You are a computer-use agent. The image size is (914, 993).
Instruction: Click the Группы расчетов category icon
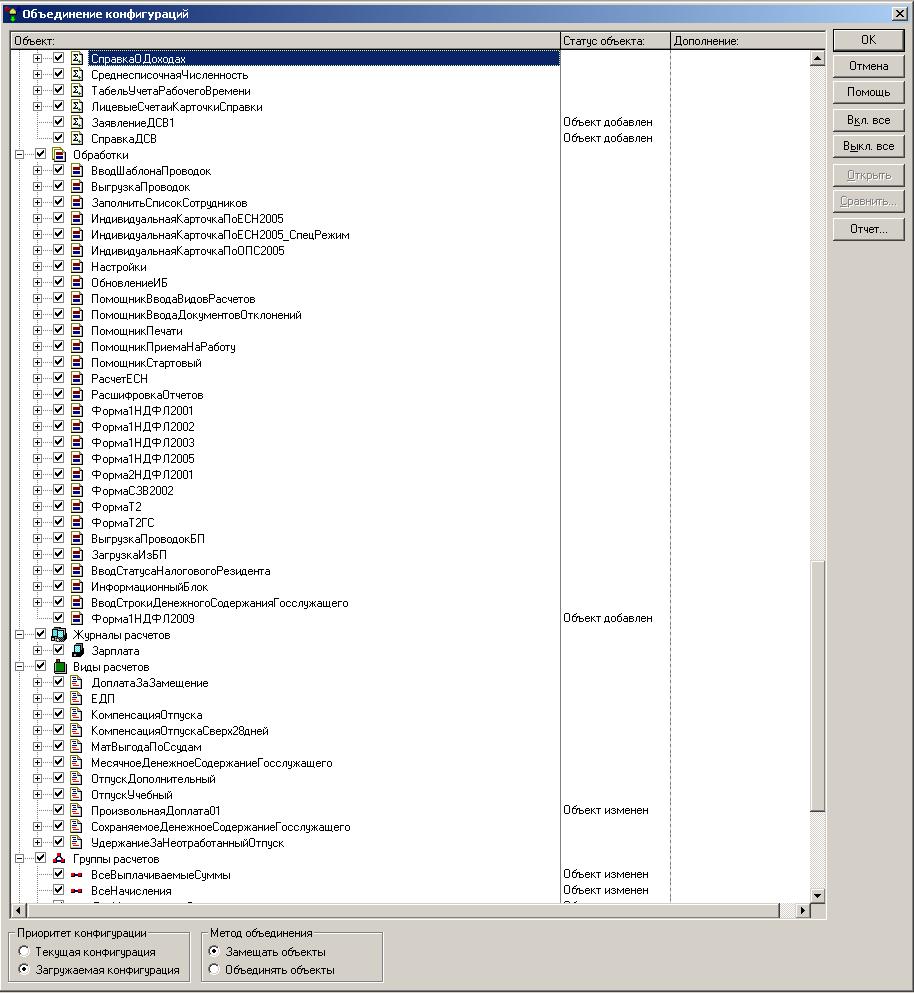pos(58,859)
